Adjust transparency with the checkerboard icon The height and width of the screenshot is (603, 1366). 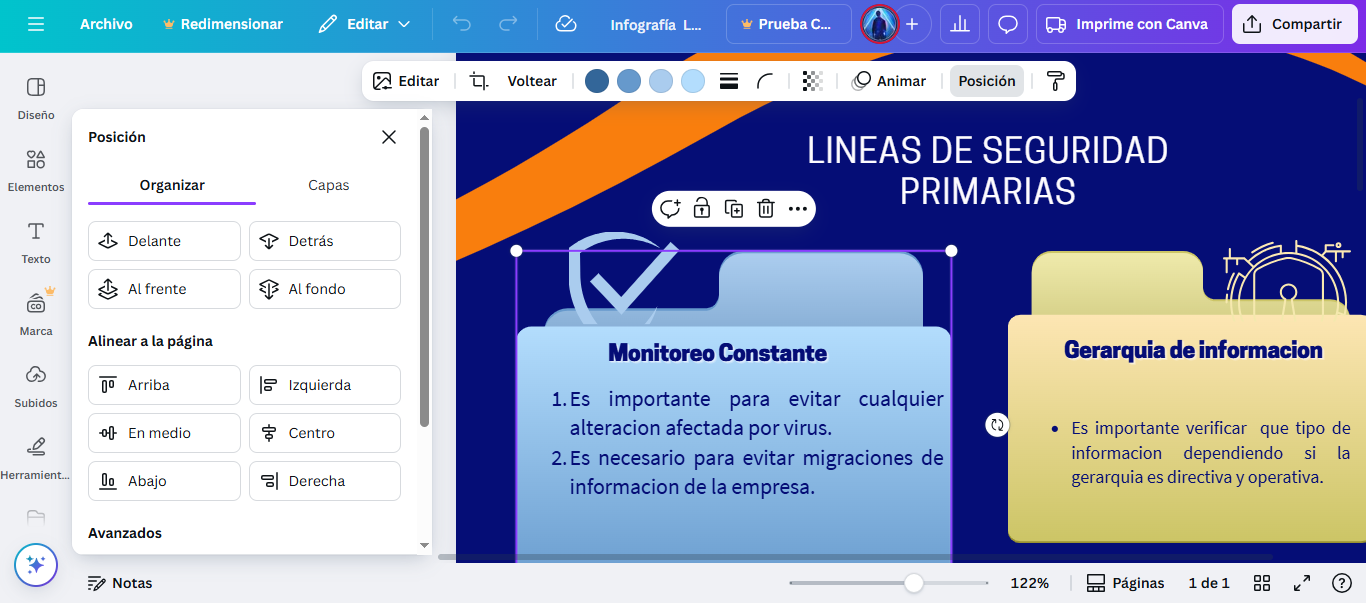pyautogui.click(x=812, y=81)
